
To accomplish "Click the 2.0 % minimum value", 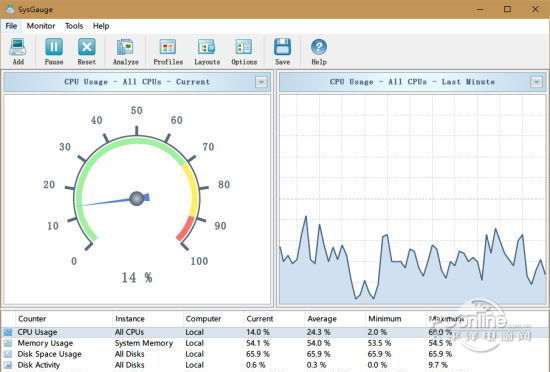I will 377,332.
